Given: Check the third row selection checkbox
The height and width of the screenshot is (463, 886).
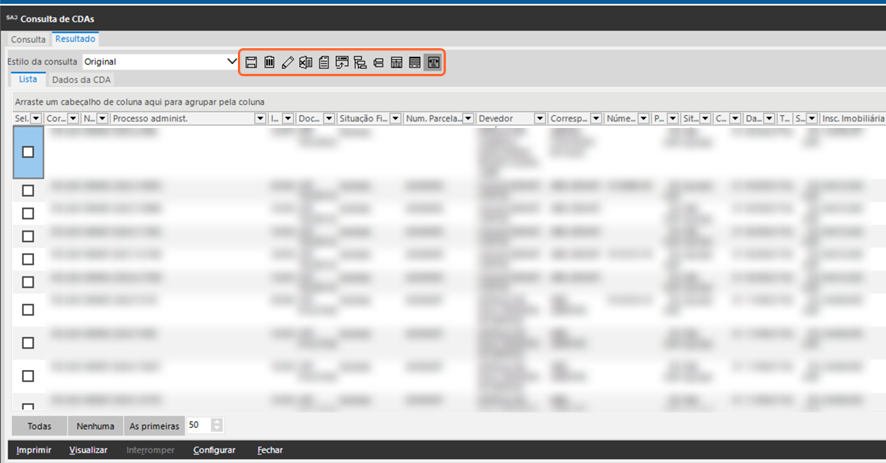Looking at the screenshot, I should click(x=28, y=213).
